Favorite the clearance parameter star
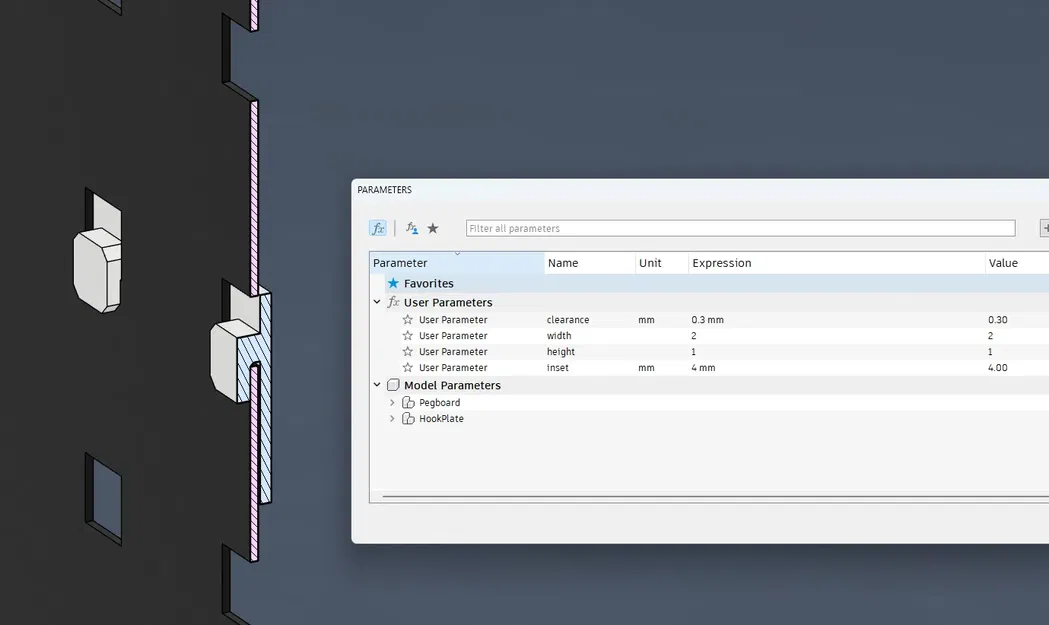The height and width of the screenshot is (625, 1049). pyautogui.click(x=407, y=320)
